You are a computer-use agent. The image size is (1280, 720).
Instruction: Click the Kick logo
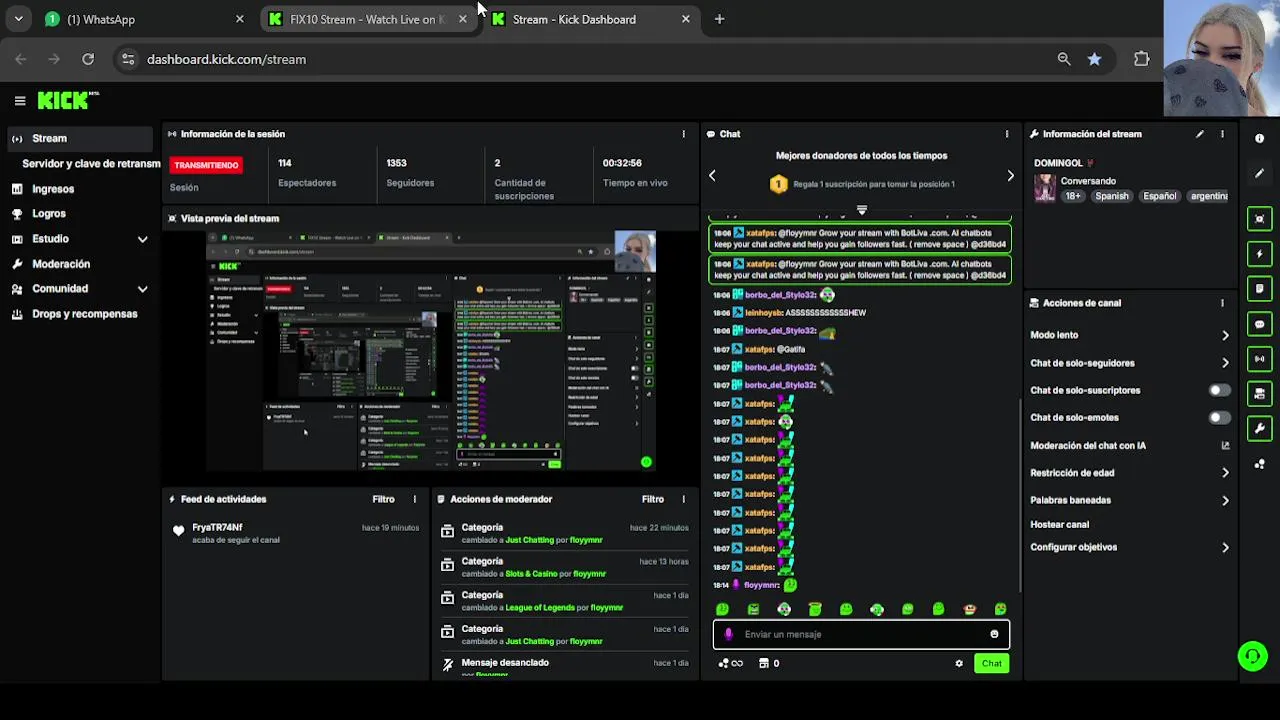pyautogui.click(x=67, y=100)
